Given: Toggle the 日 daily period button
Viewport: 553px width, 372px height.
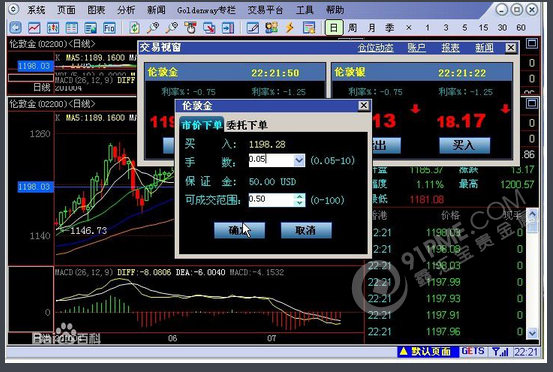Looking at the screenshot, I should tap(334, 28).
